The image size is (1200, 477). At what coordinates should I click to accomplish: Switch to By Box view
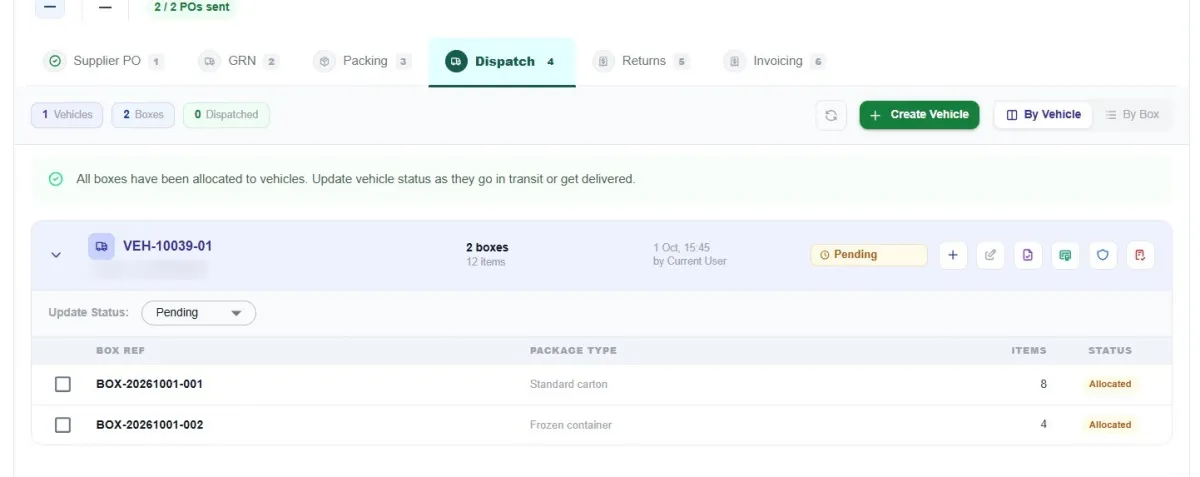pos(1132,115)
